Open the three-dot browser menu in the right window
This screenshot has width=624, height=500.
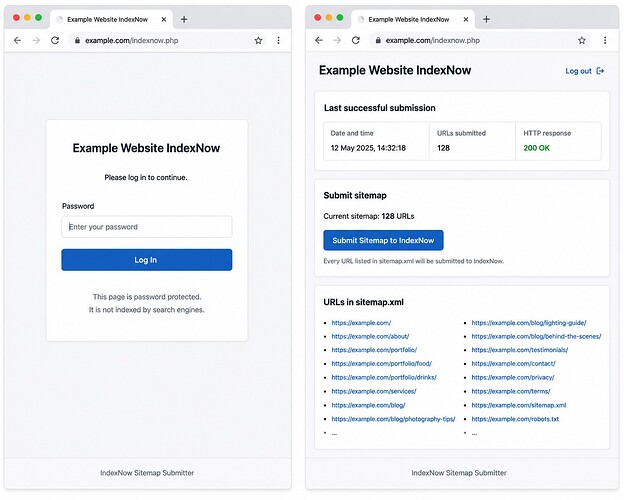[605, 40]
